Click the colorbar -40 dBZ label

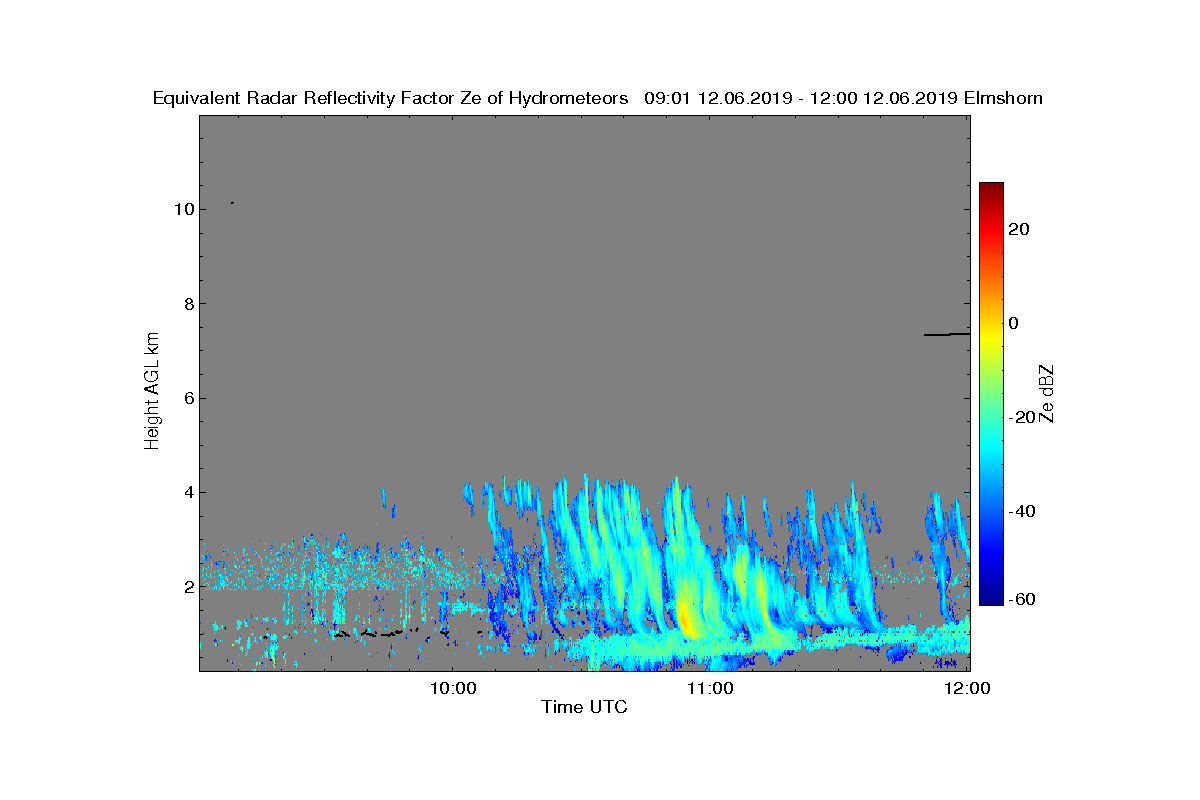[x=1023, y=511]
